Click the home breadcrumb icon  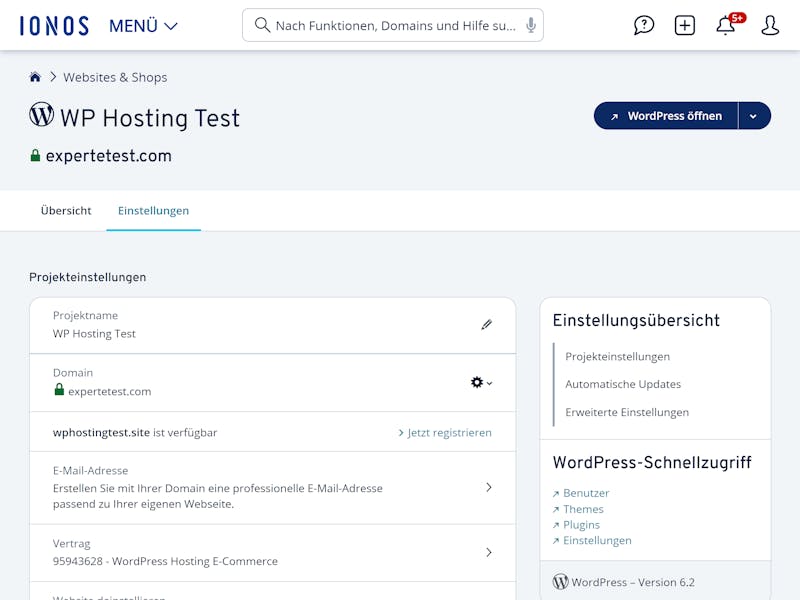pos(35,77)
